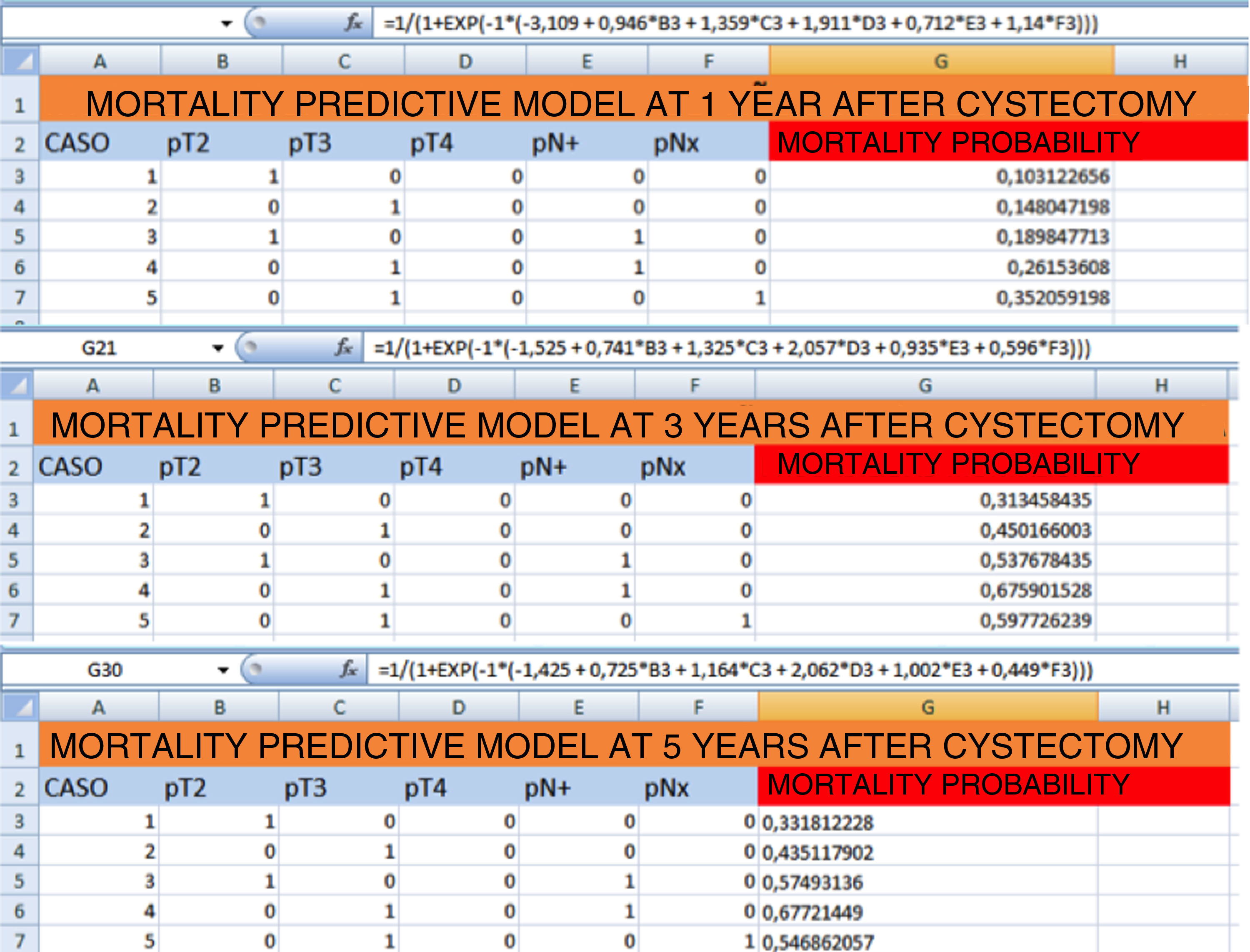This screenshot has width=1250, height=952.
Task: Select highlighted column G header in 1 year sheet
Action: [941, 61]
